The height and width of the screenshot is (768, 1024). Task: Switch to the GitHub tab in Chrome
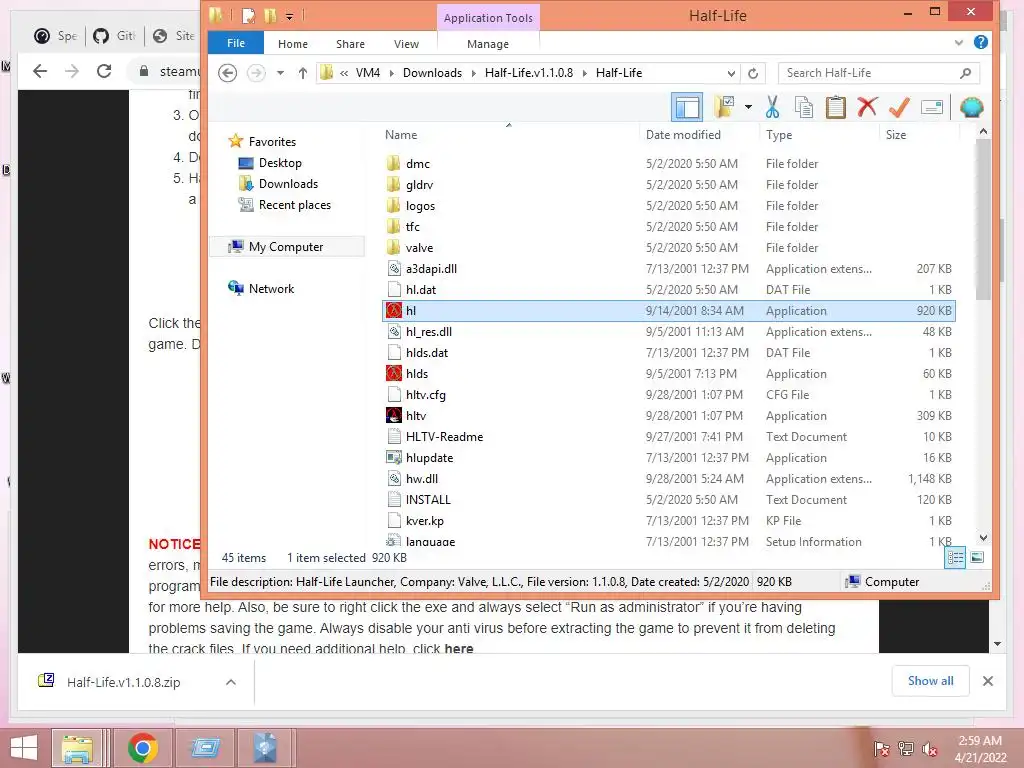click(114, 35)
